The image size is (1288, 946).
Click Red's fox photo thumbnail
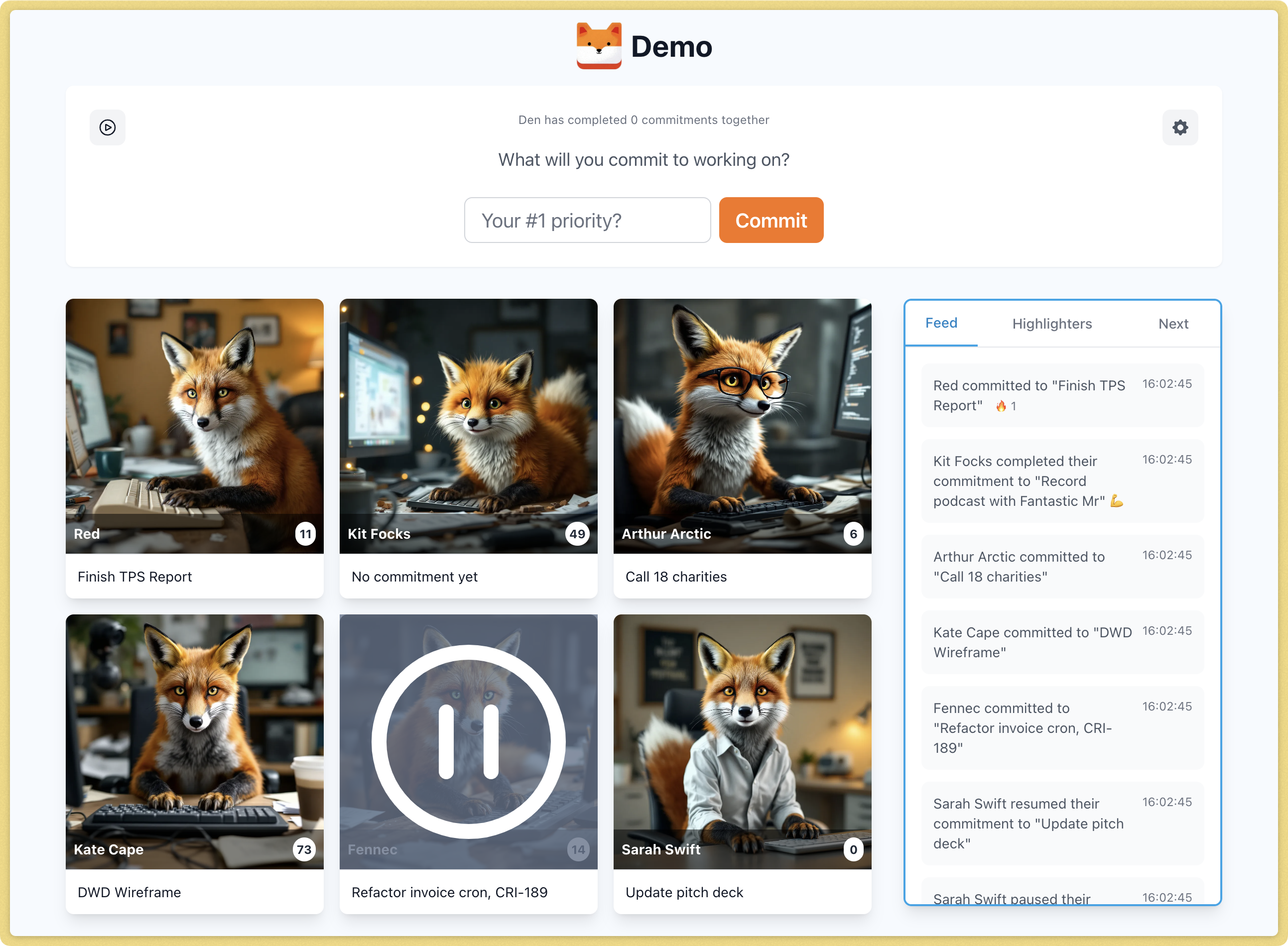[x=195, y=426]
